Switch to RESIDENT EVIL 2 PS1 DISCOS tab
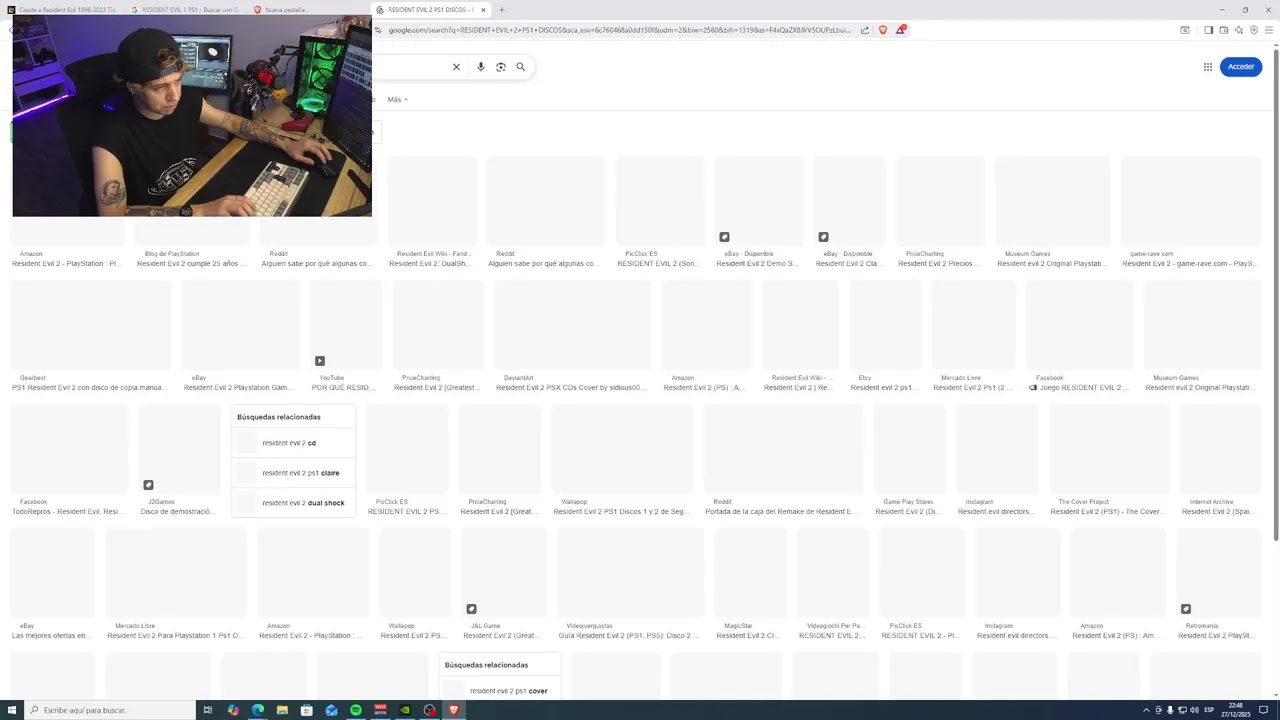 [x=430, y=10]
